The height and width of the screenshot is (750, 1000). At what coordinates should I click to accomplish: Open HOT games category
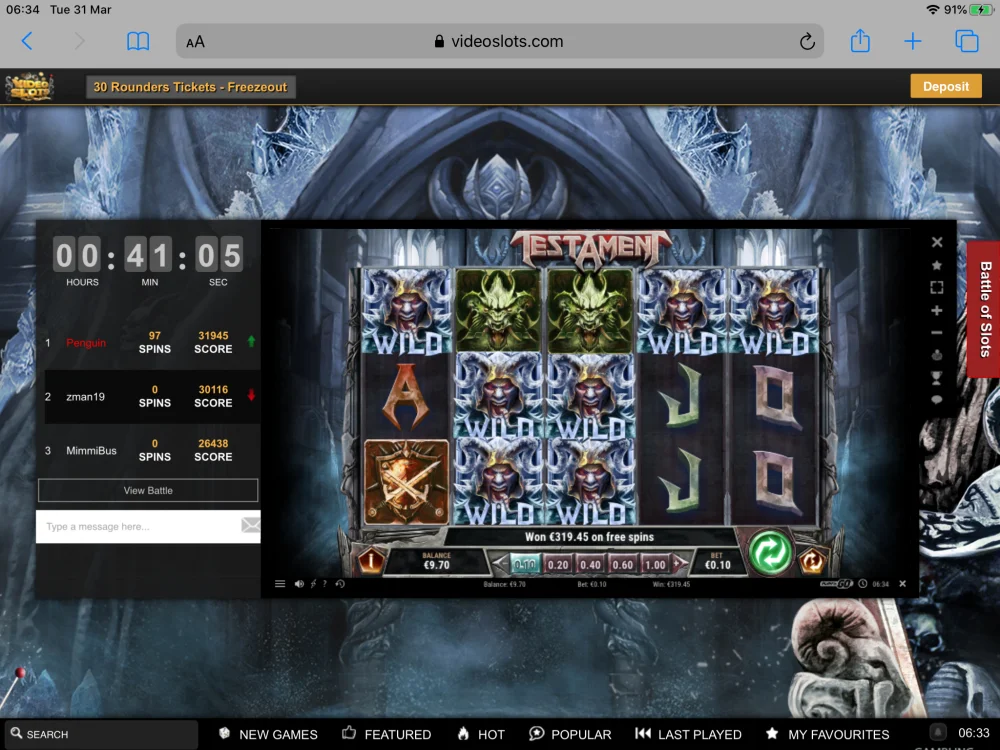click(x=481, y=734)
